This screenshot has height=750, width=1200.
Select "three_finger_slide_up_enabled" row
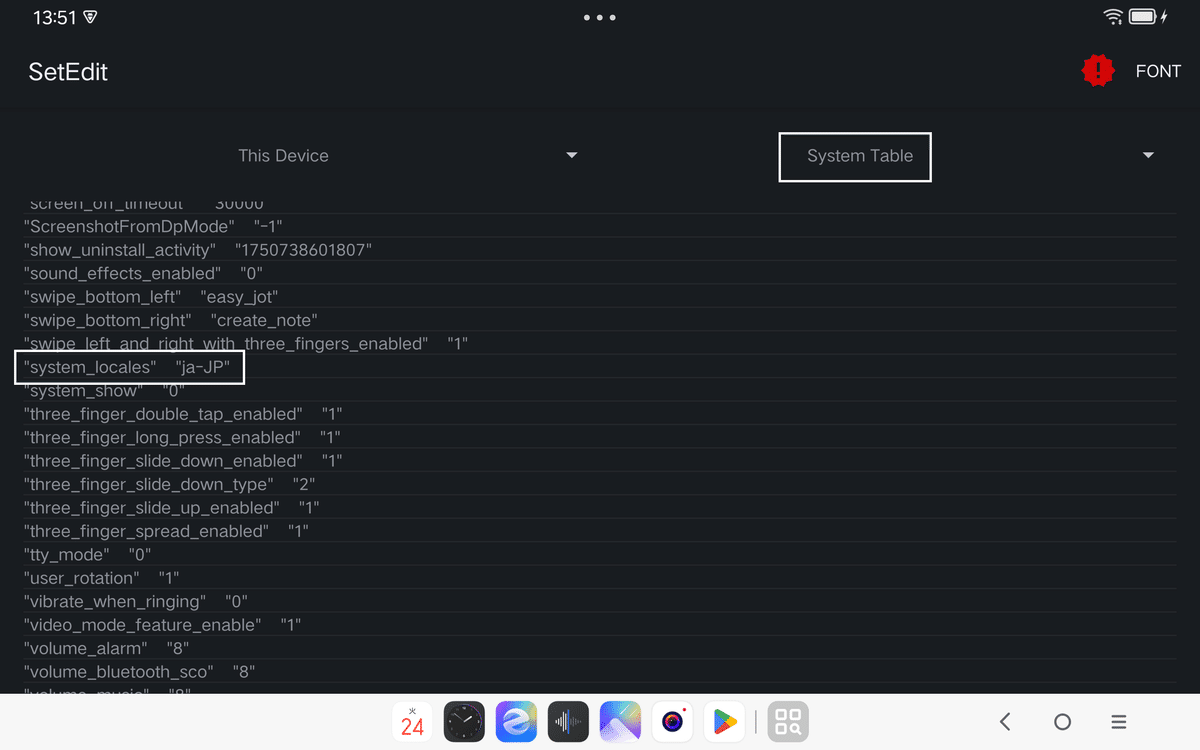click(x=600, y=508)
